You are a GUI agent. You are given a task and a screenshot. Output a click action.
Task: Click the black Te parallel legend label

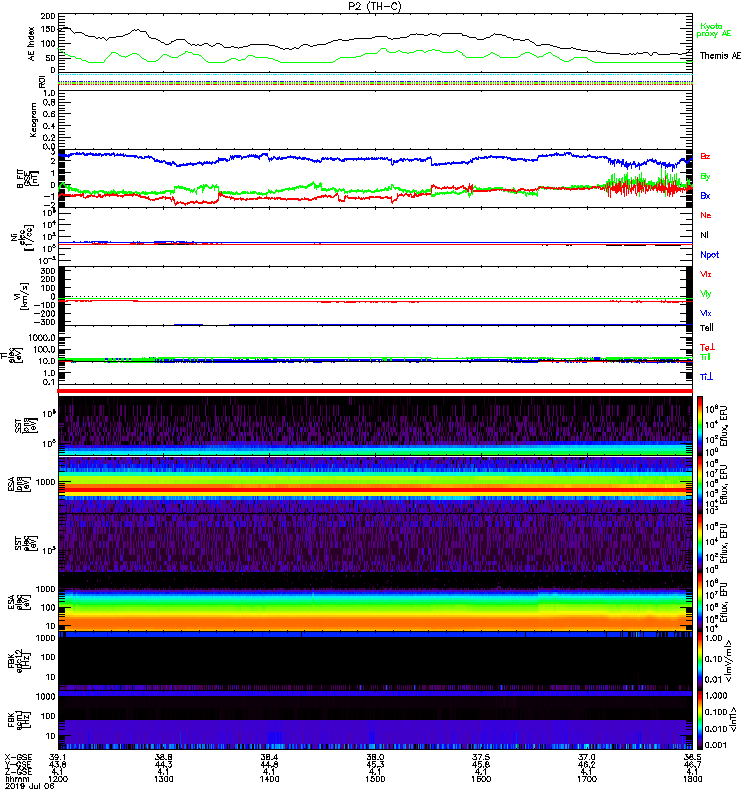[707, 328]
